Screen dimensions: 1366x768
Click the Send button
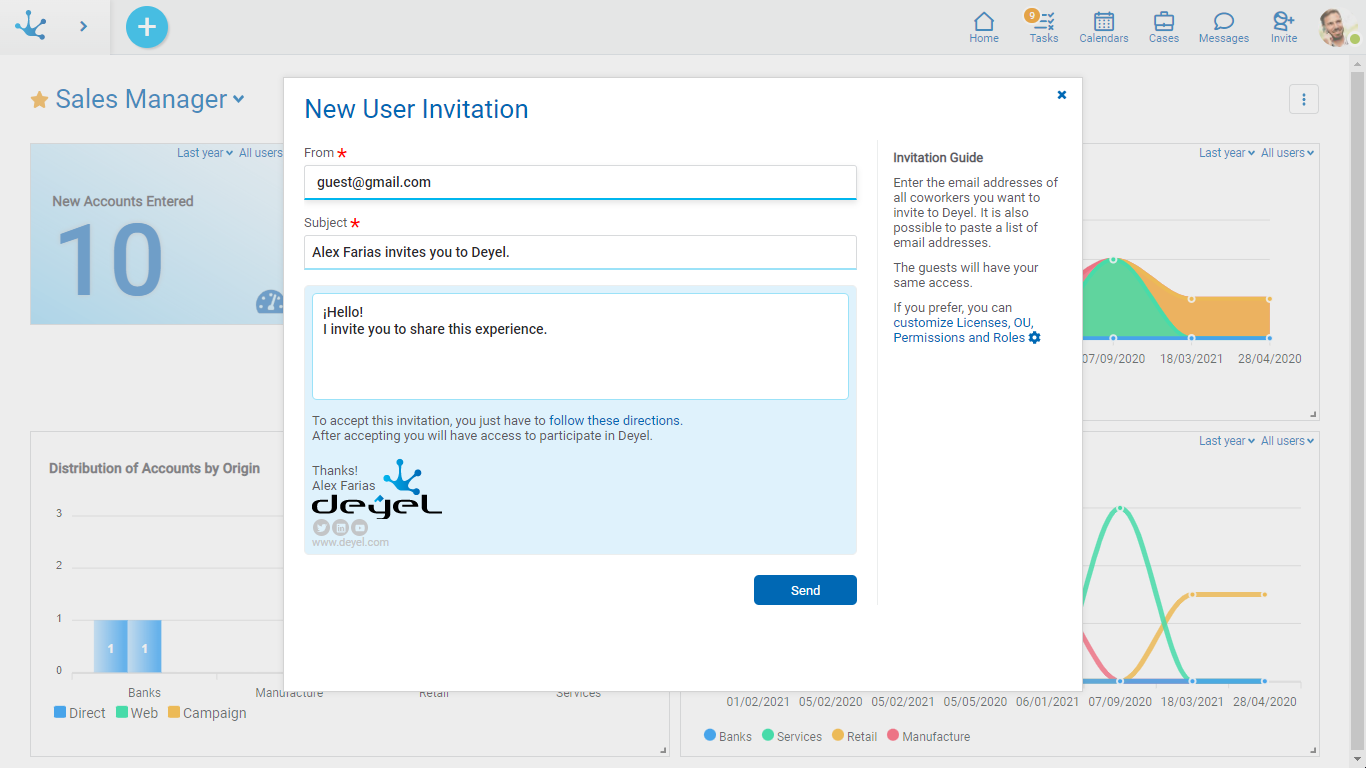tap(805, 590)
